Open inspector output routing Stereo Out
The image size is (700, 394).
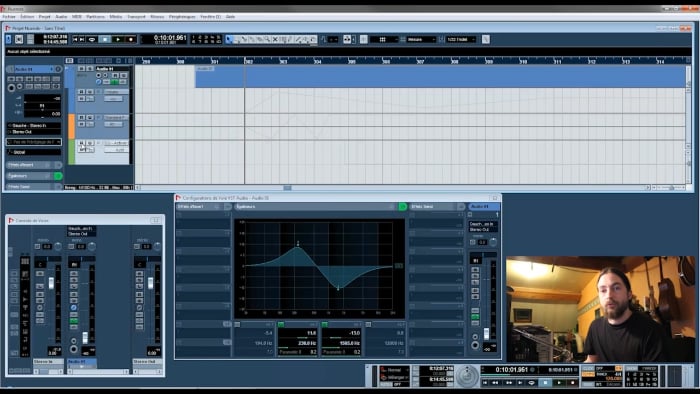pyautogui.click(x=34, y=132)
